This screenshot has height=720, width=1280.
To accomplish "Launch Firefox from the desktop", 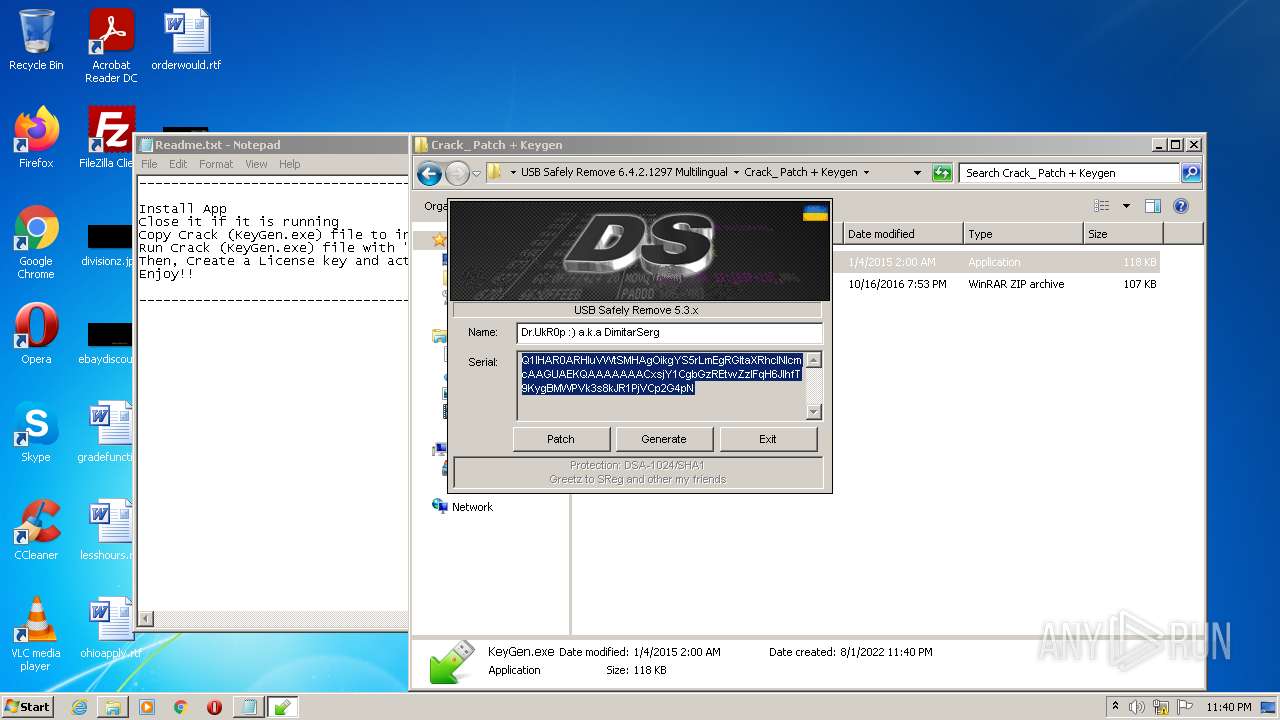I will pyautogui.click(x=36, y=138).
